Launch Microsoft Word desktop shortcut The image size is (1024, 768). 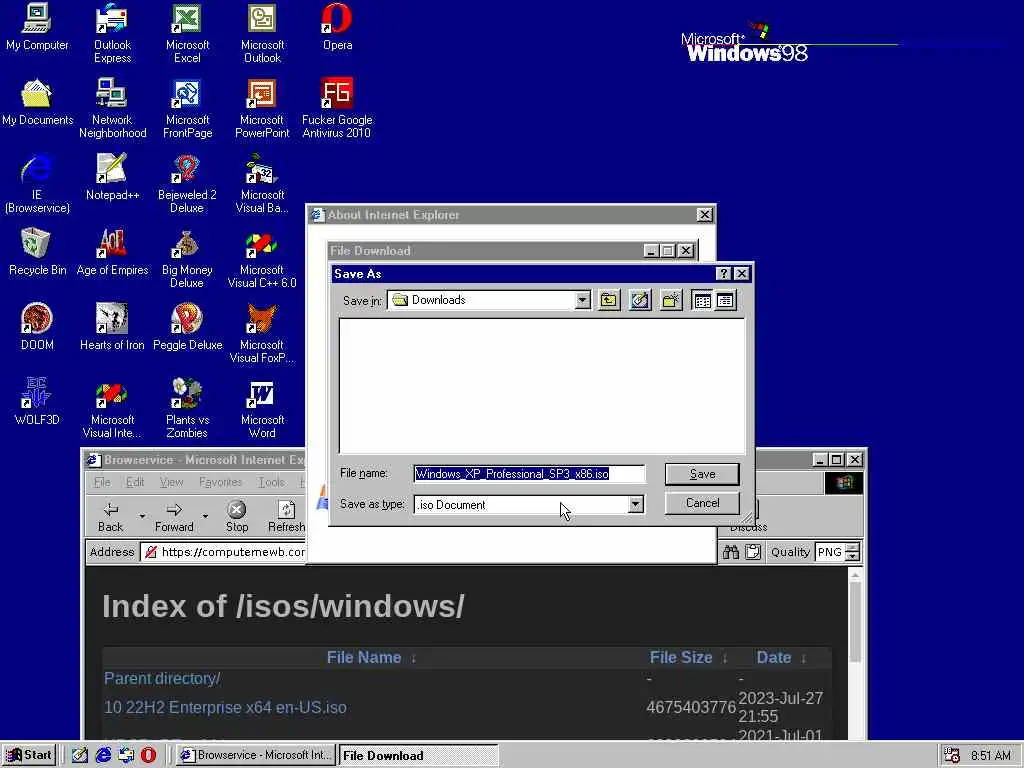263,408
